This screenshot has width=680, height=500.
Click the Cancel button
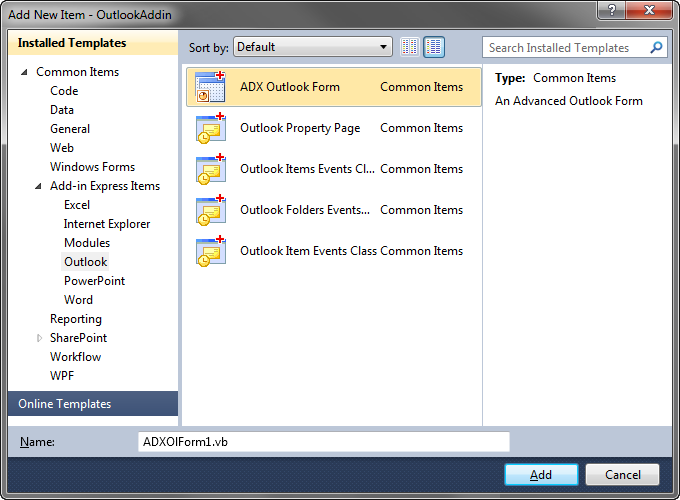pyautogui.click(x=622, y=475)
